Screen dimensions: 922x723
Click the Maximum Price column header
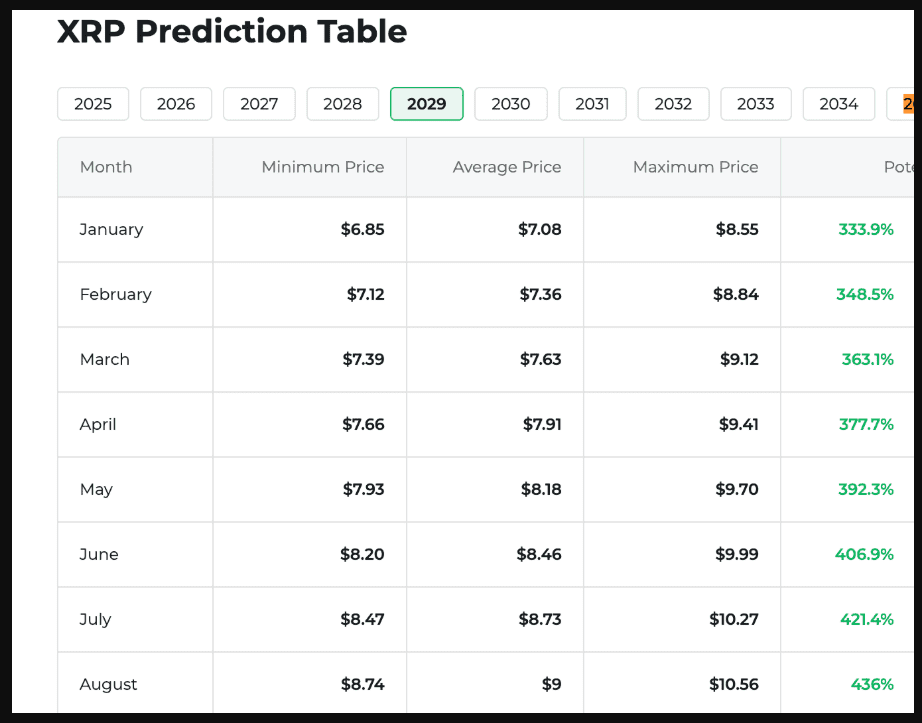[695, 167]
